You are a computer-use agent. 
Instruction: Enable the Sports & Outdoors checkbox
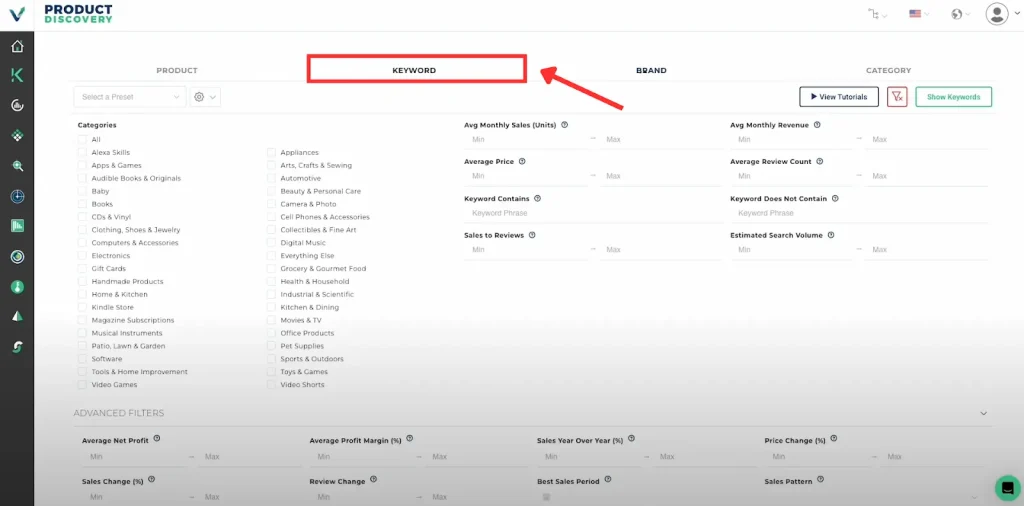tap(271, 359)
